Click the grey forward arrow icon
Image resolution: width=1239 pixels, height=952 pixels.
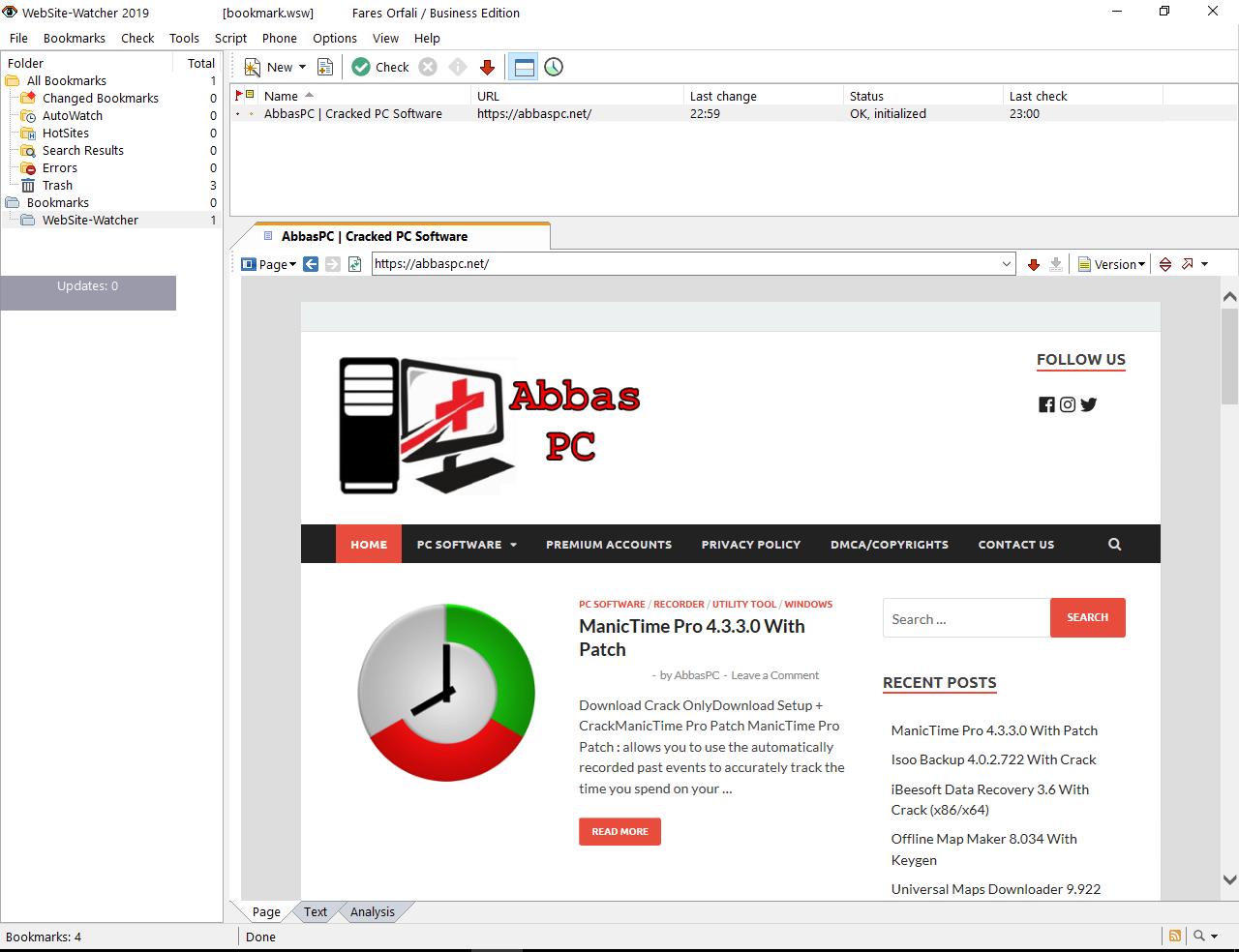(x=333, y=264)
